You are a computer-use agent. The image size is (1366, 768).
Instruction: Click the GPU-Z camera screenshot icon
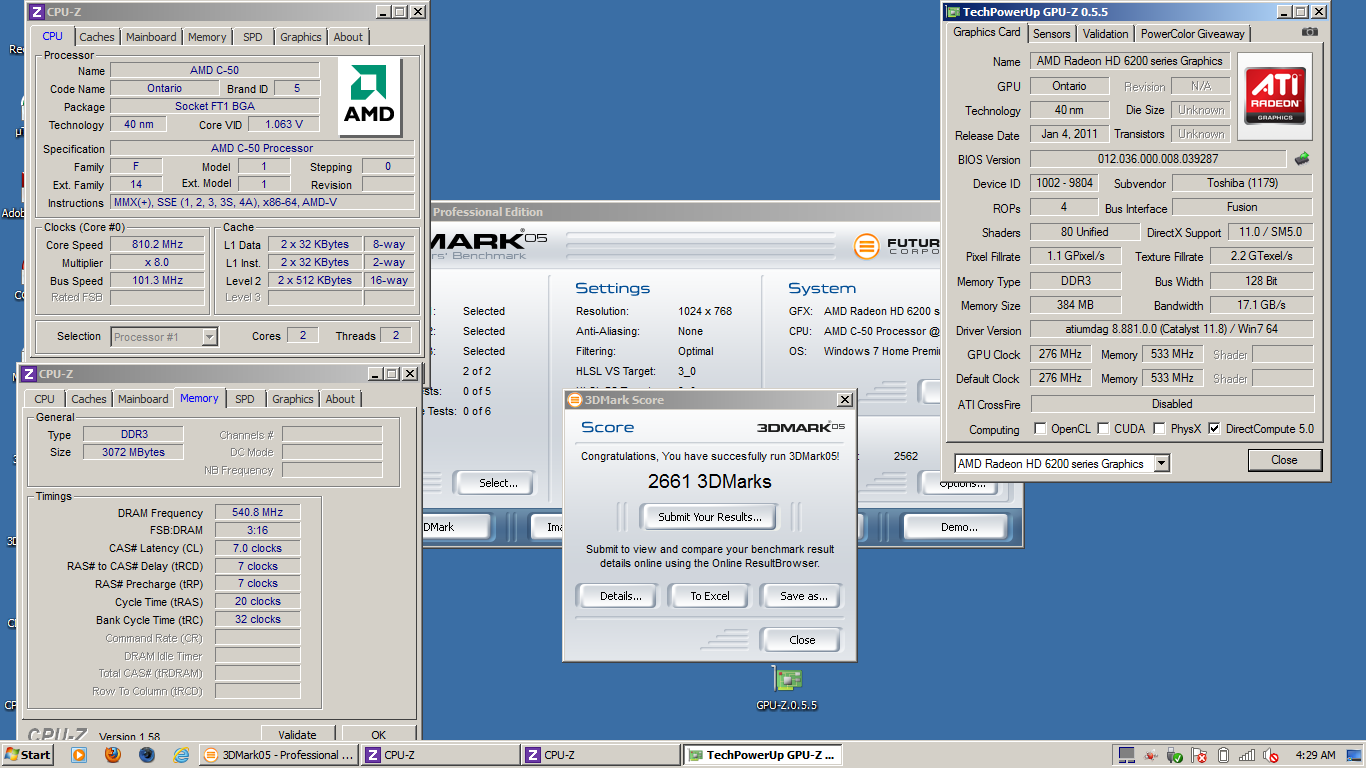pyautogui.click(x=1309, y=32)
